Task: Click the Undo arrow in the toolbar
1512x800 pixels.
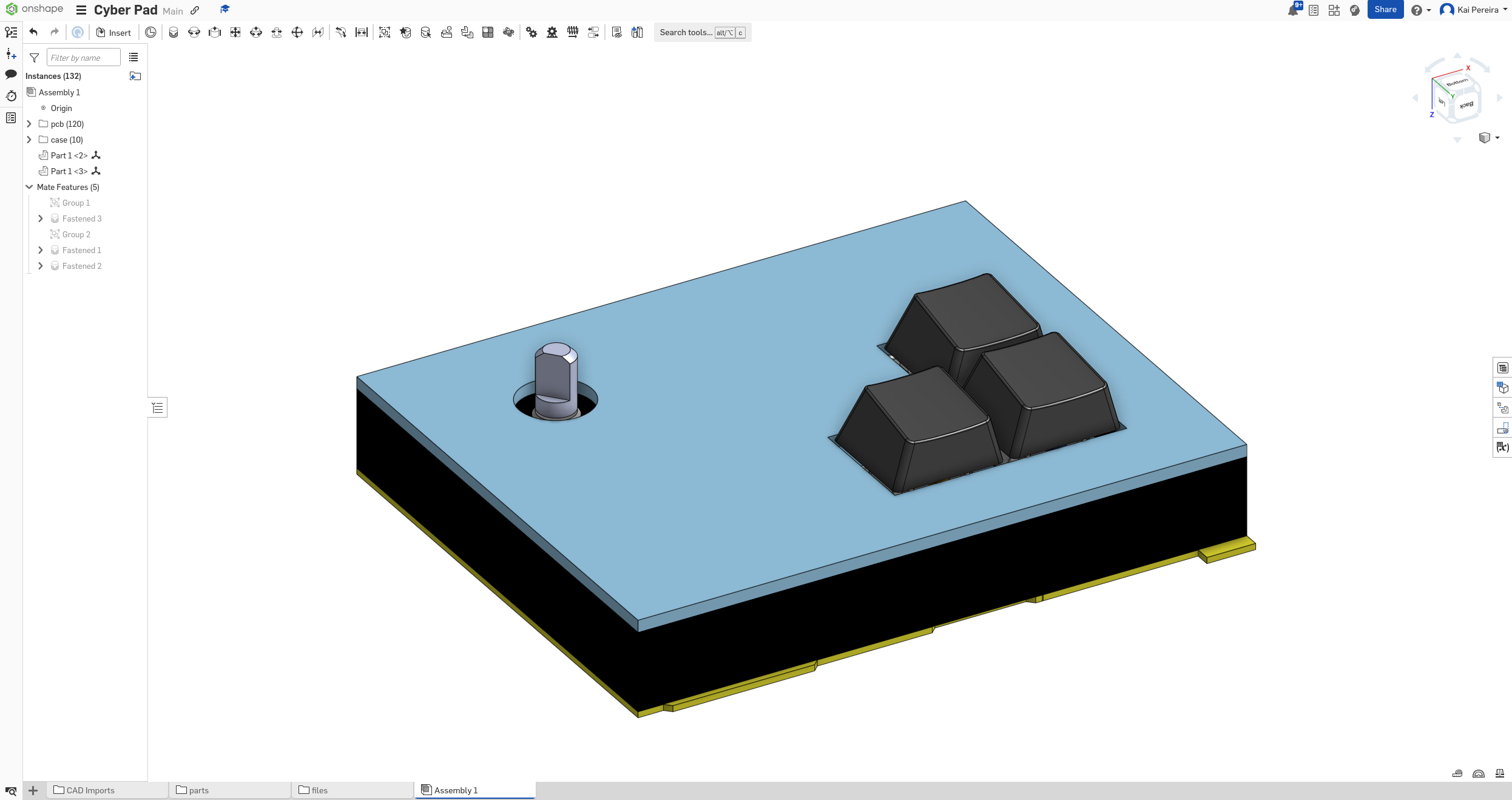Action: [33, 32]
